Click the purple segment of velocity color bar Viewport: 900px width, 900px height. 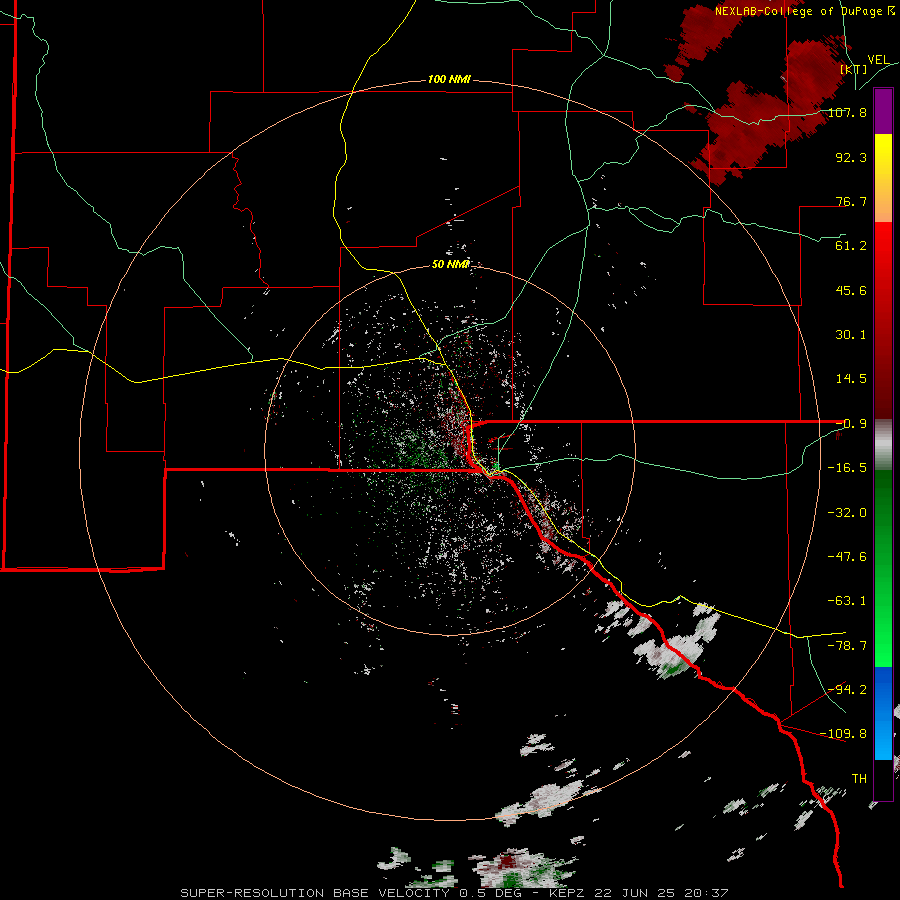(x=883, y=111)
